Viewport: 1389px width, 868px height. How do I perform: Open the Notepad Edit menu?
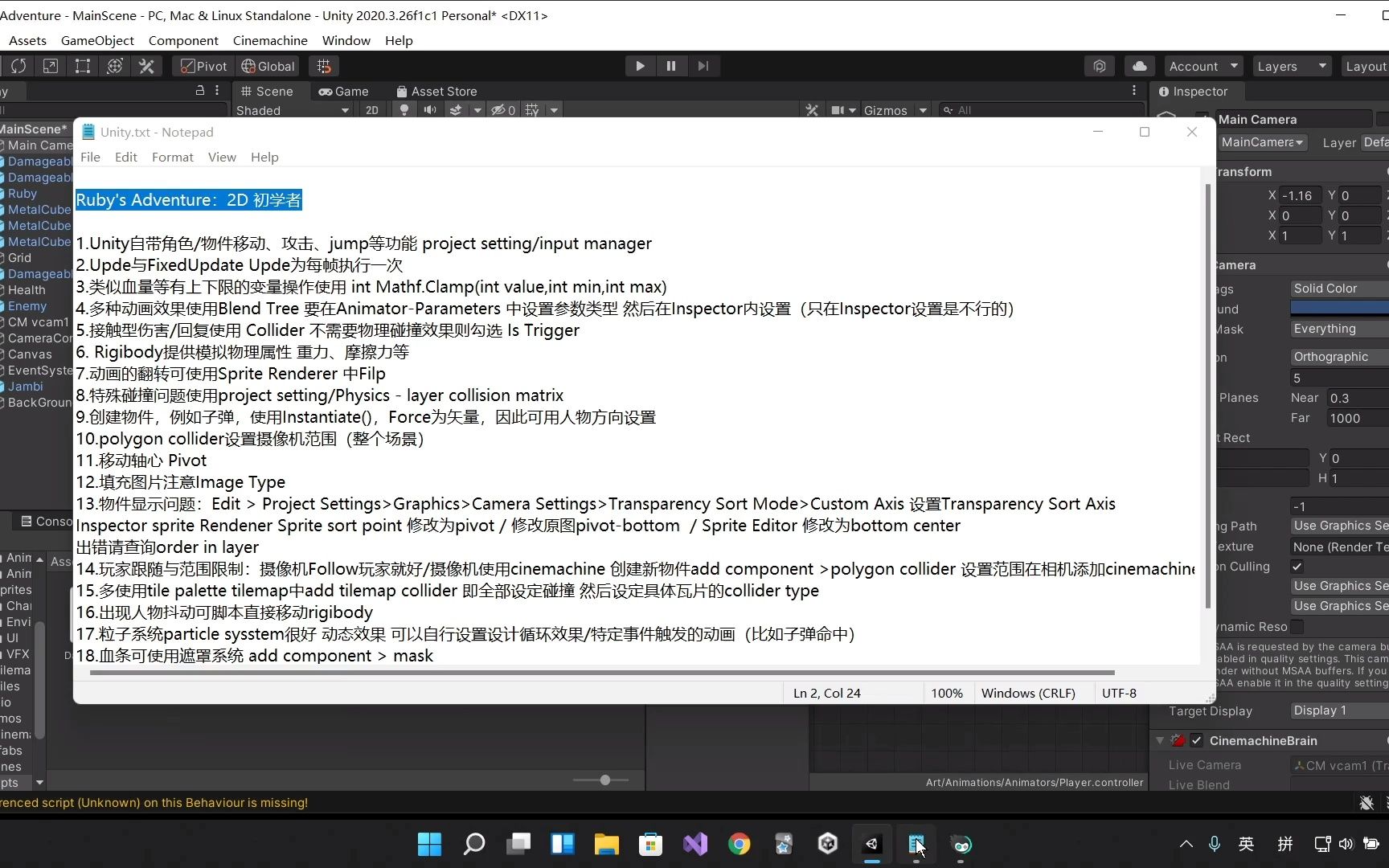125,157
